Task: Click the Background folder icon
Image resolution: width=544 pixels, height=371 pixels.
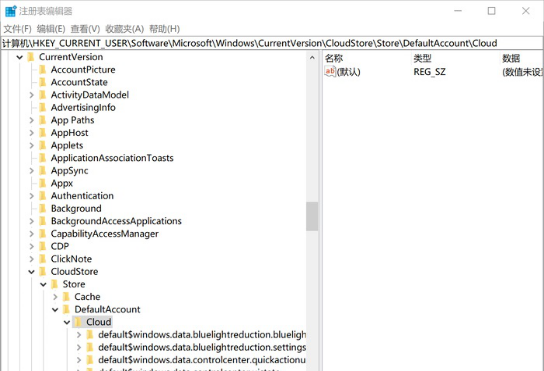Action: [43, 209]
